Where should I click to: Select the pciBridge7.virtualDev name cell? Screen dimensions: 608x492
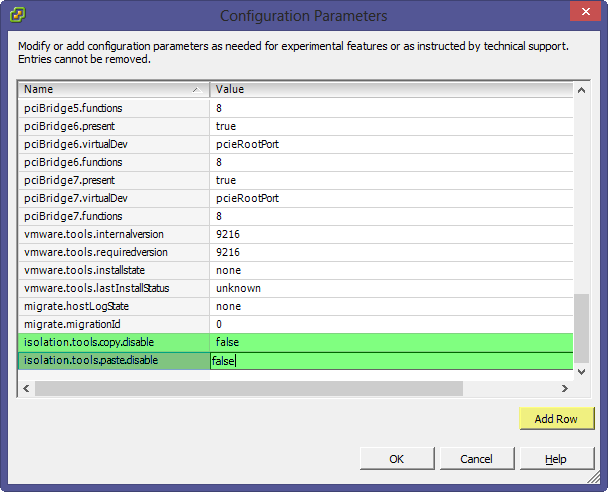click(114, 198)
